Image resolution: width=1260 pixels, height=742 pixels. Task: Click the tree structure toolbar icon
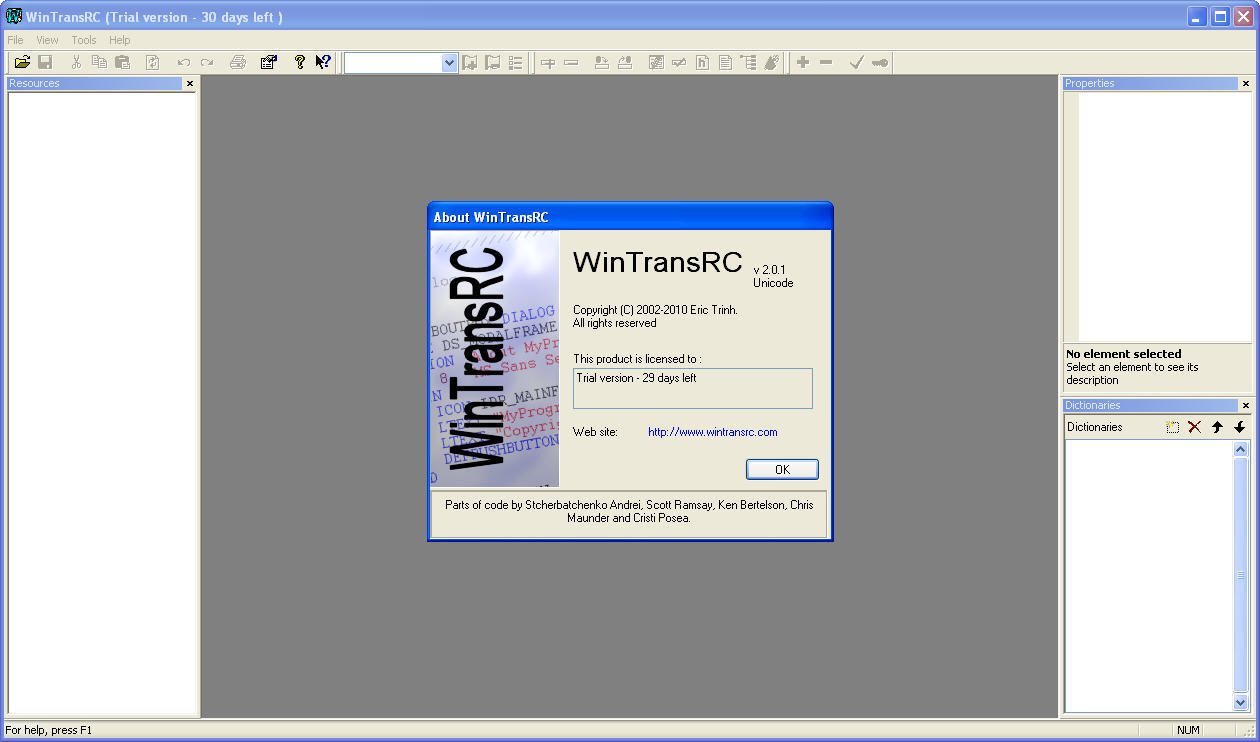tap(748, 63)
